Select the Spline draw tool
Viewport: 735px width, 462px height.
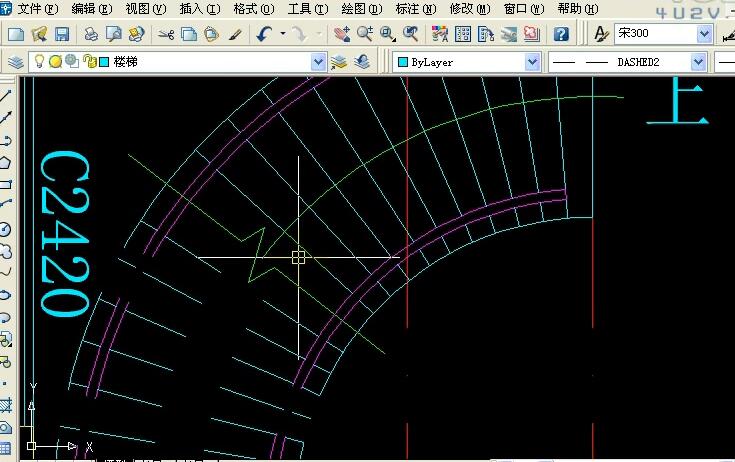[x=6, y=272]
